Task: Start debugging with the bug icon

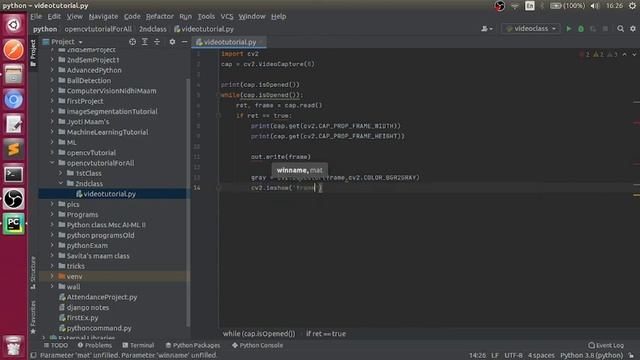Action: click(x=581, y=29)
